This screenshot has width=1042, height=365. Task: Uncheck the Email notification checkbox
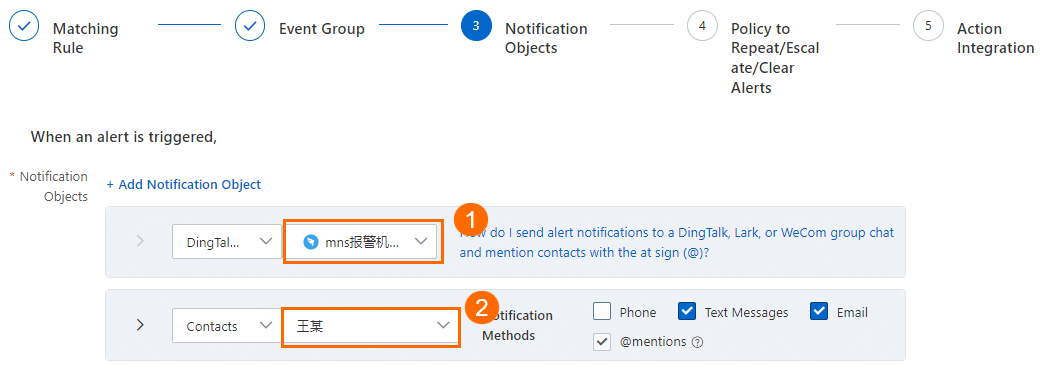tap(819, 311)
